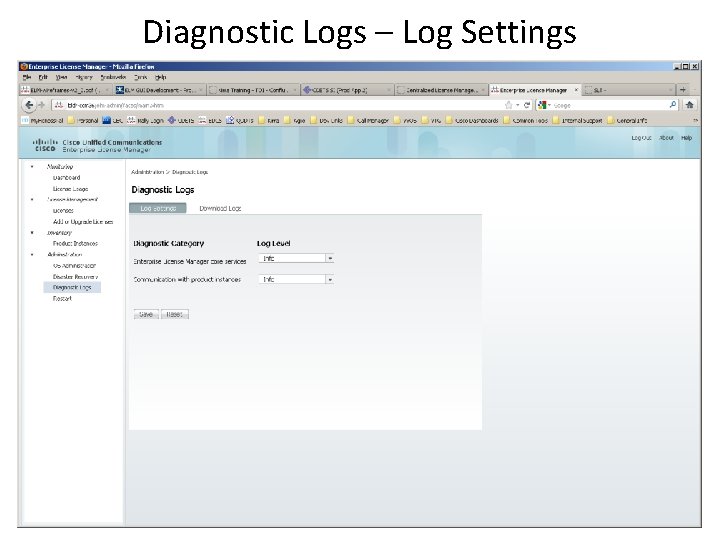Open the Edit menu
720x540 pixels.
click(x=43, y=77)
